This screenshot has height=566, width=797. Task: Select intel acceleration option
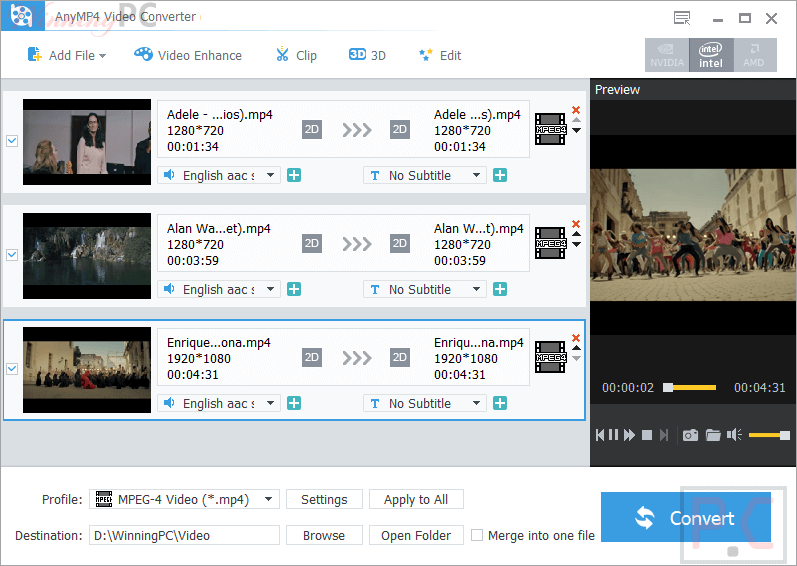click(x=711, y=55)
